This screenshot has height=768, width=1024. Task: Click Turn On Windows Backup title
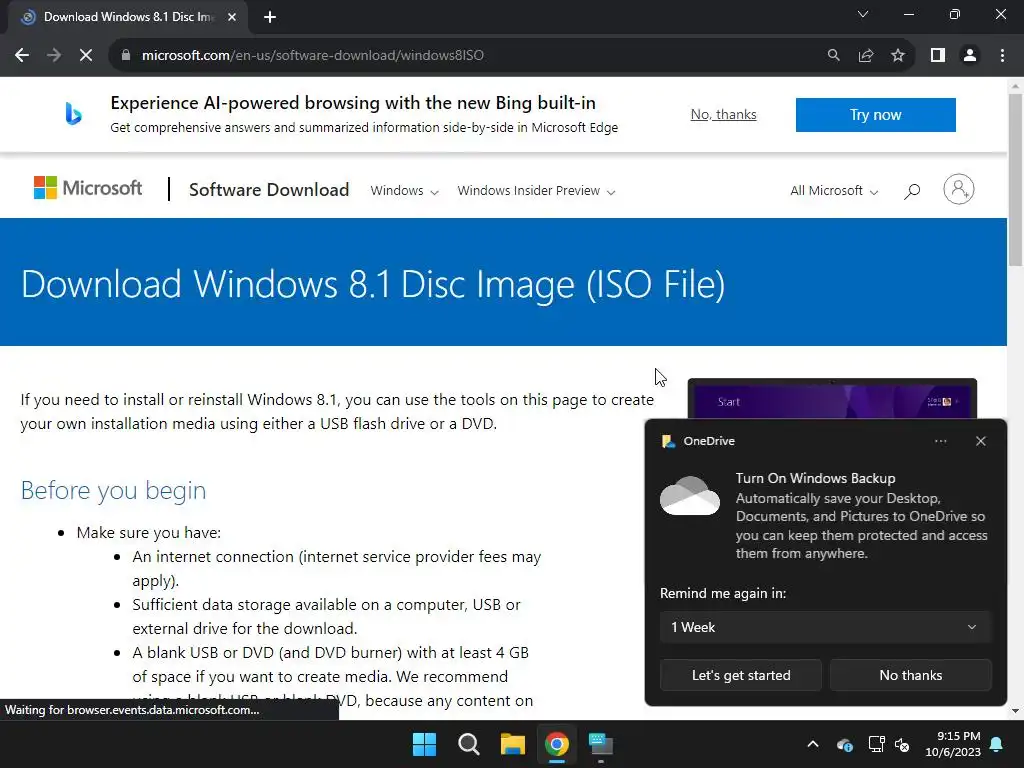[815, 478]
